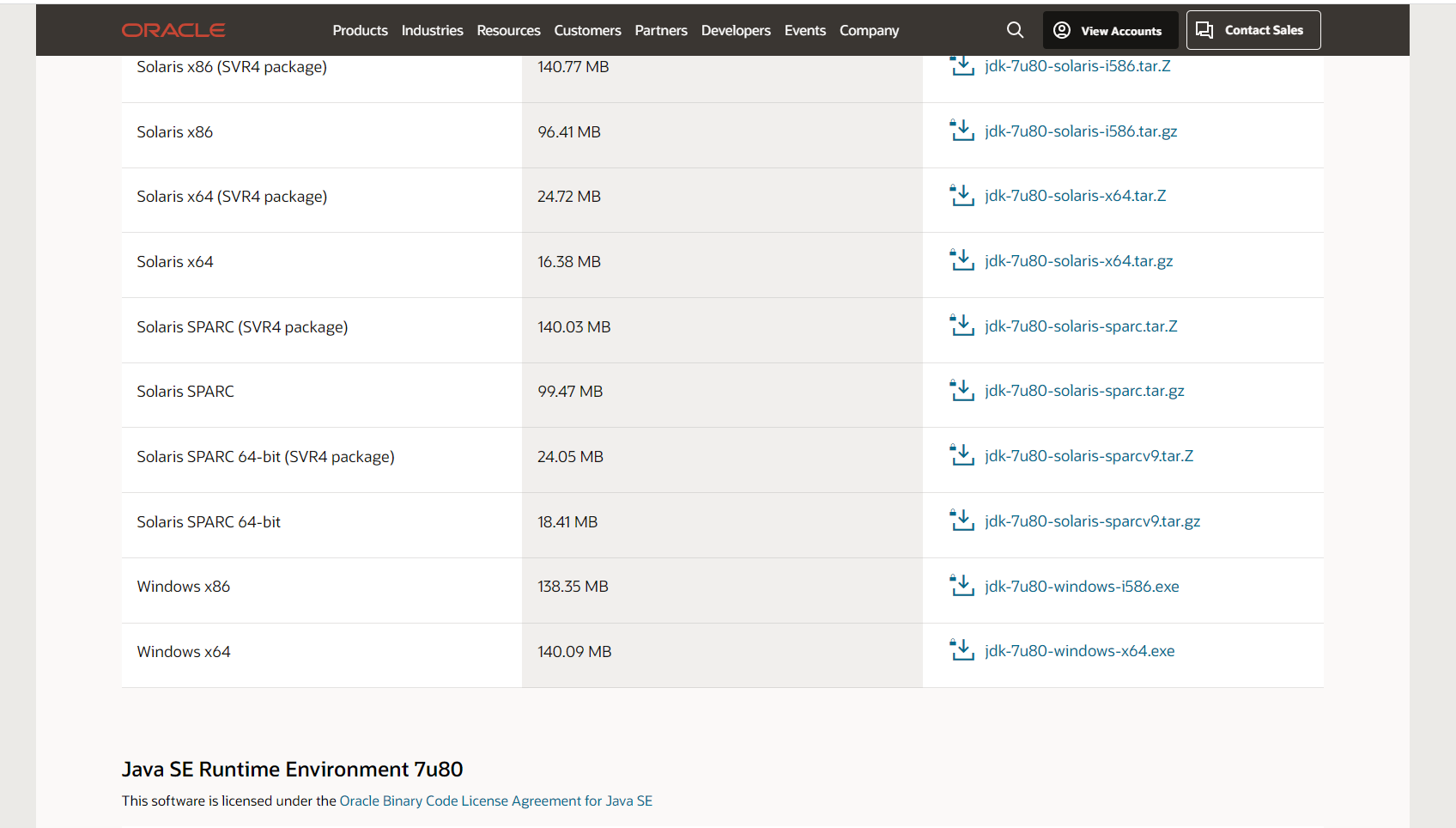Screen dimensions: 1456x828
Task: Select Solaris SPARC (SVR4 package) label
Action: [243, 327]
